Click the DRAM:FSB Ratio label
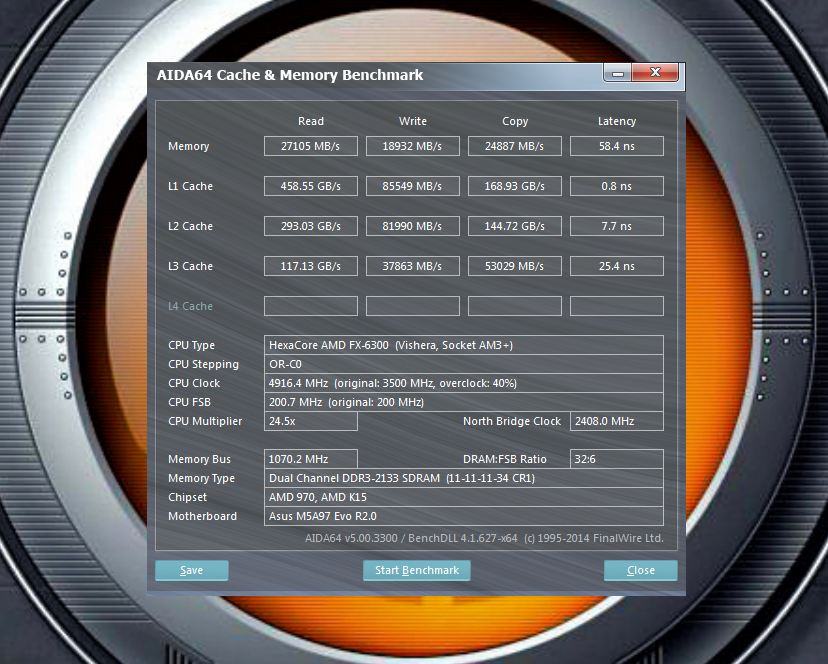828x664 pixels. (504, 459)
